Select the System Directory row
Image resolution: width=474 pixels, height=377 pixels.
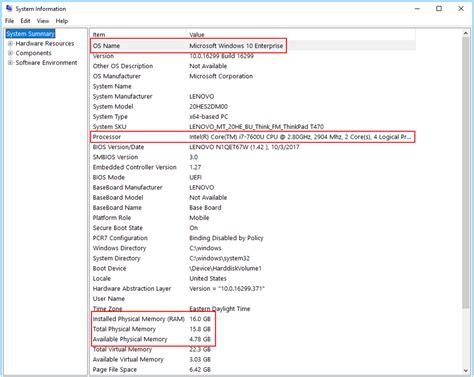click(253, 258)
